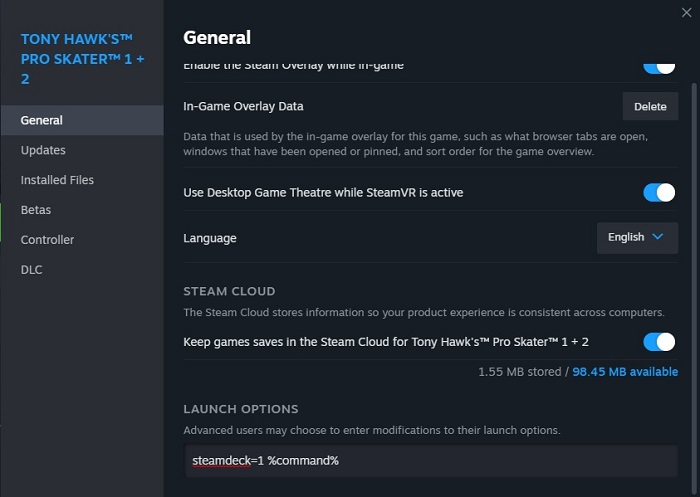Screen dimensions: 700x497
Task: Click the General page heading
Action: (217, 38)
